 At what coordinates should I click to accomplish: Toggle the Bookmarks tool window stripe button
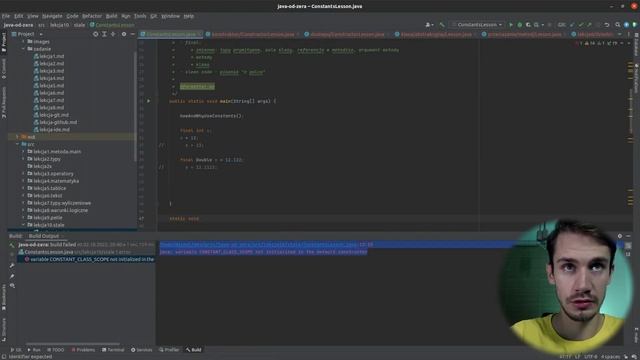click(4, 297)
